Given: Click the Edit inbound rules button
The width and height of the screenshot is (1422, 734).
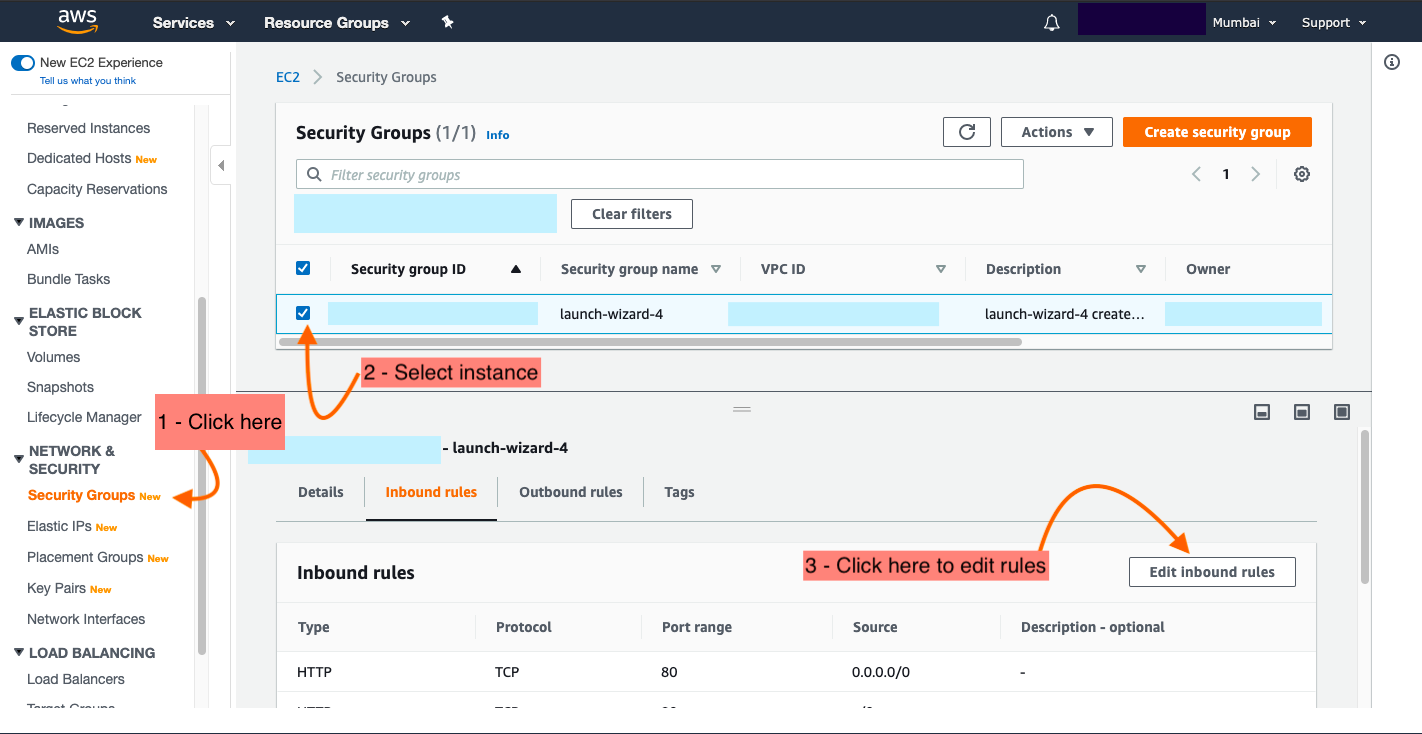Looking at the screenshot, I should (1211, 572).
